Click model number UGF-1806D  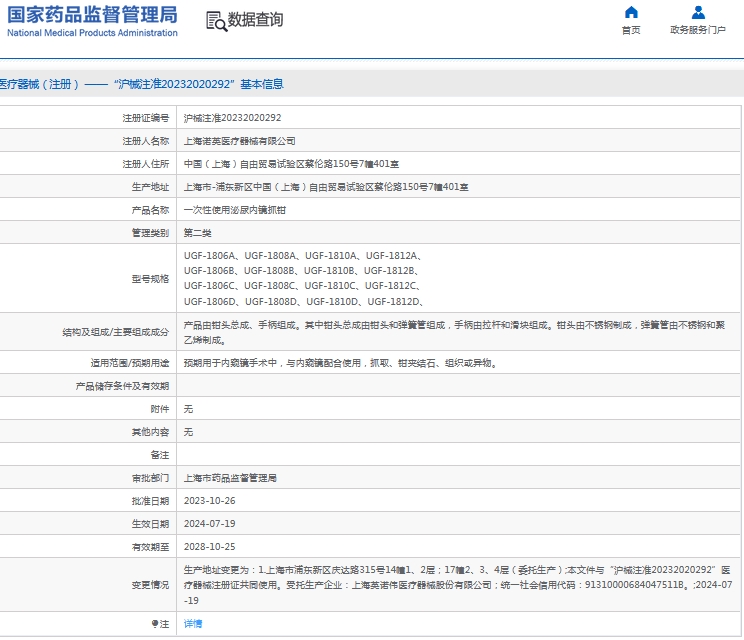pyautogui.click(x=210, y=302)
